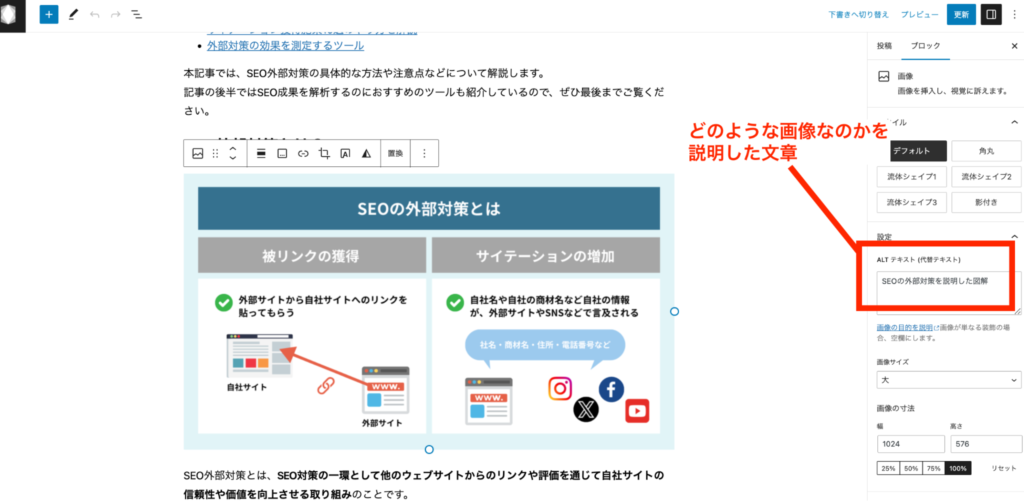Viewport: 1024px width, 501px height.
Task: Click the image block type icon in toolbar
Action: [198, 154]
